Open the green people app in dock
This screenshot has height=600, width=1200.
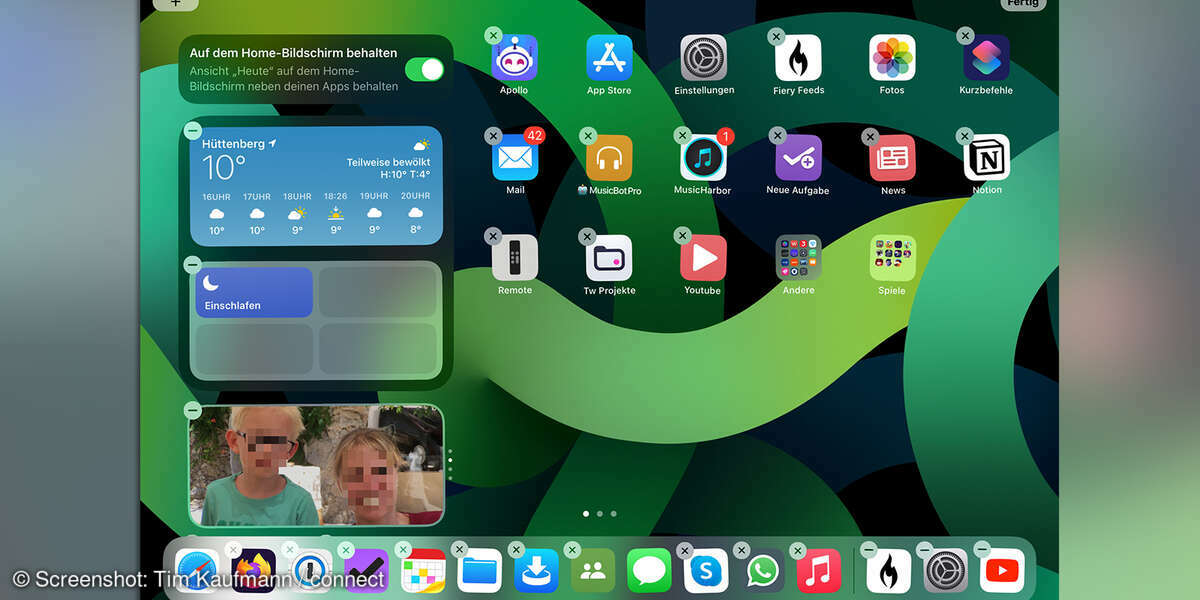[x=593, y=571]
